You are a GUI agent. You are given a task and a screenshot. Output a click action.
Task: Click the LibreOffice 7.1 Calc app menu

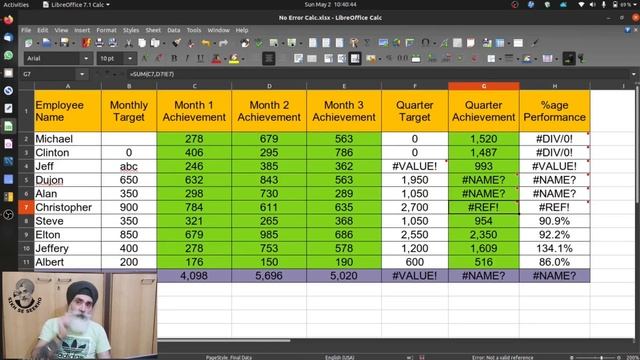[x=76, y=4]
